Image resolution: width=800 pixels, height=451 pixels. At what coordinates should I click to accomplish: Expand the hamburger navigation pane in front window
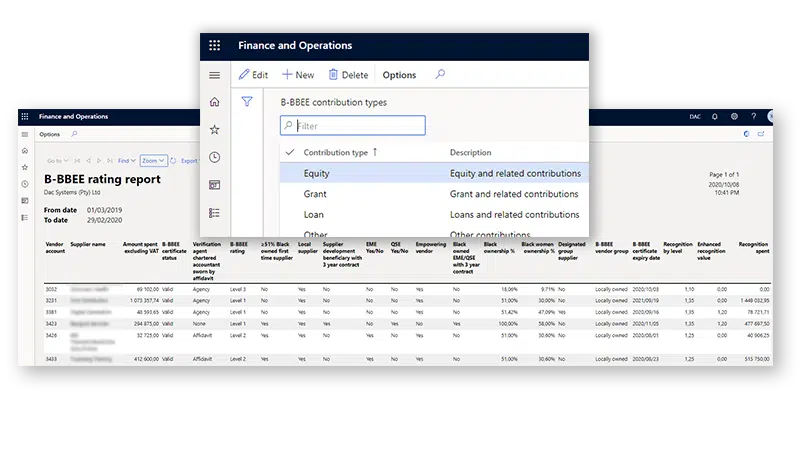(214, 75)
